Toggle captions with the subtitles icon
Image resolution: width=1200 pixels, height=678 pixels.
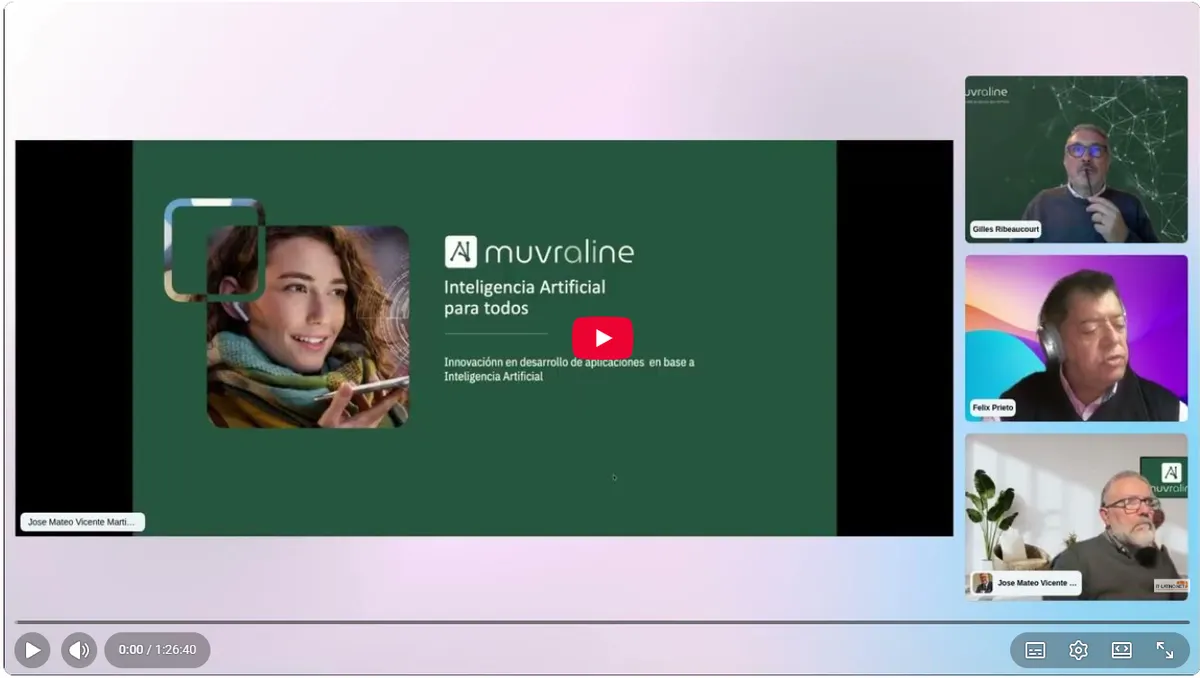click(1035, 650)
